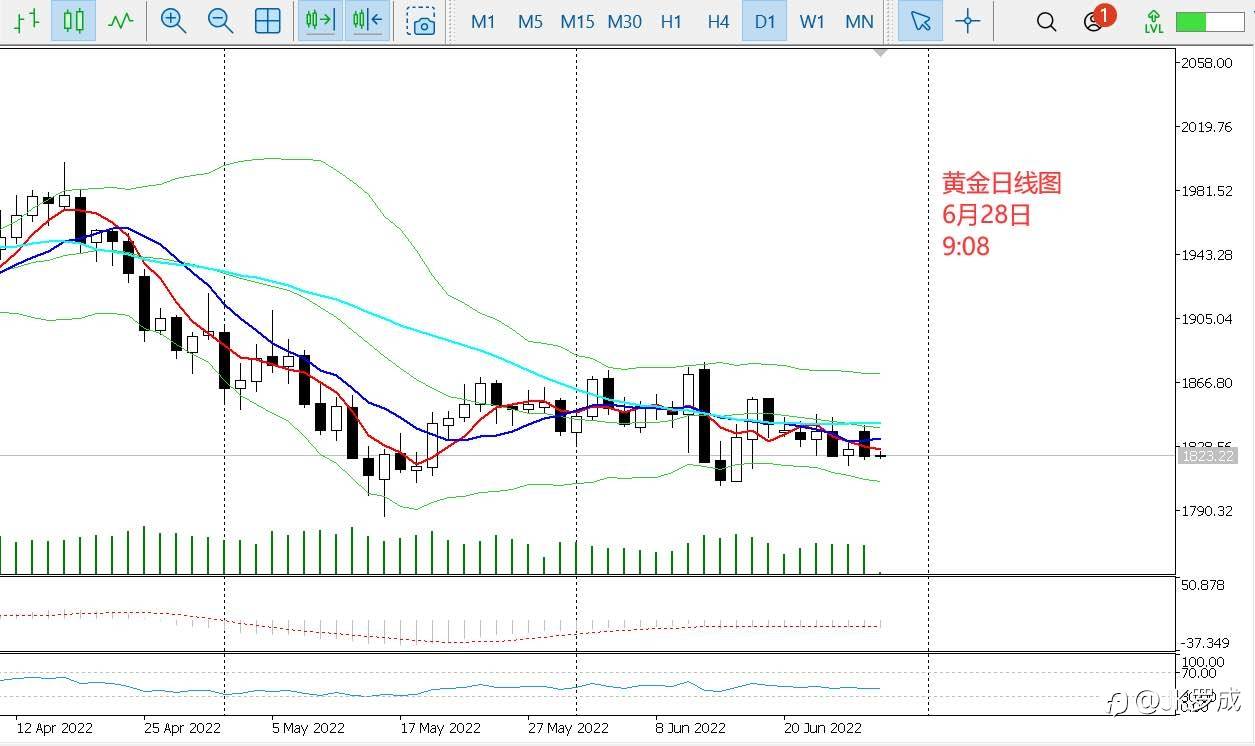This screenshot has height=746, width=1255.
Task: Click the 8 Jun 2022 date label
Action: pyautogui.click(x=691, y=728)
